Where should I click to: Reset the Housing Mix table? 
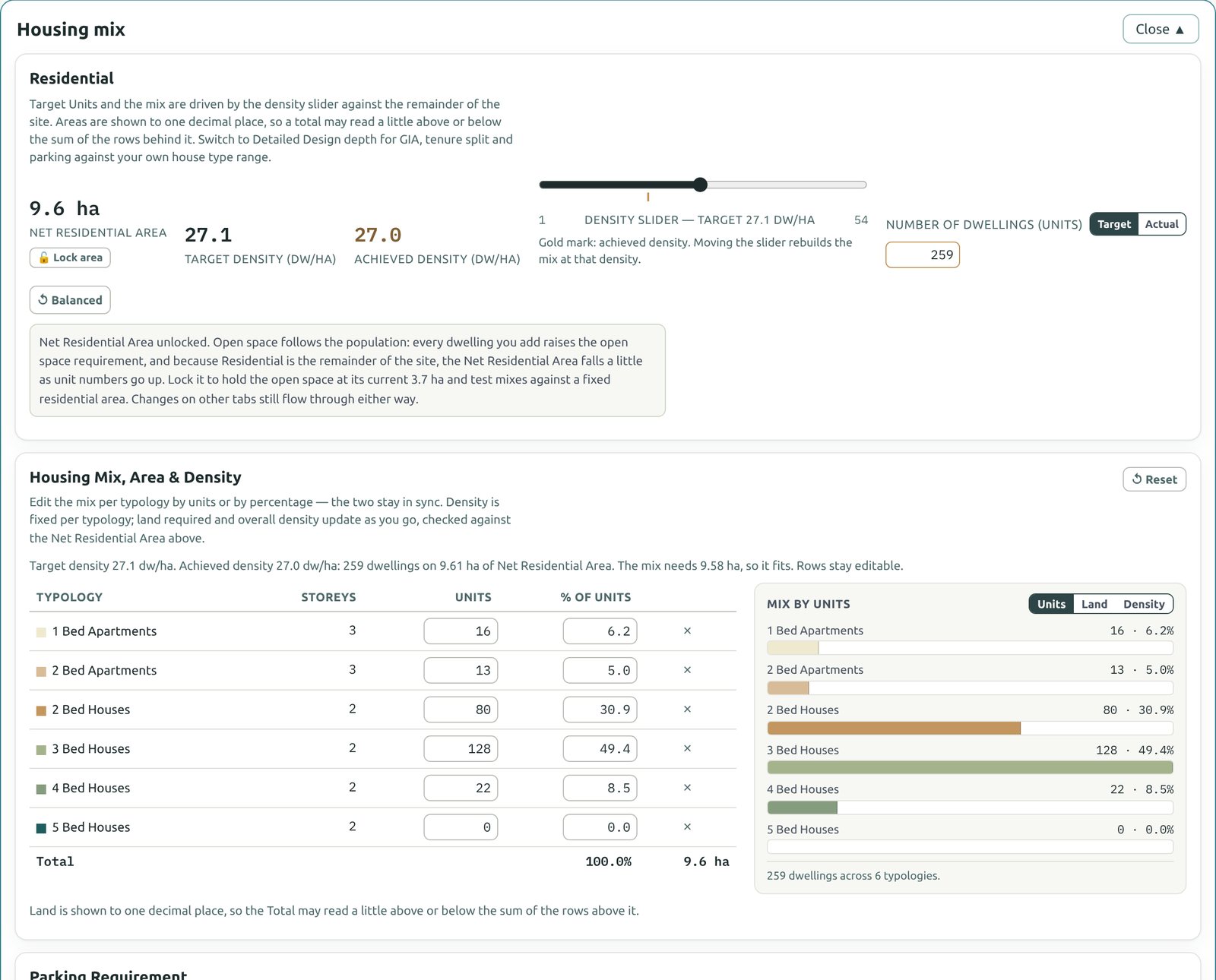coord(1154,479)
